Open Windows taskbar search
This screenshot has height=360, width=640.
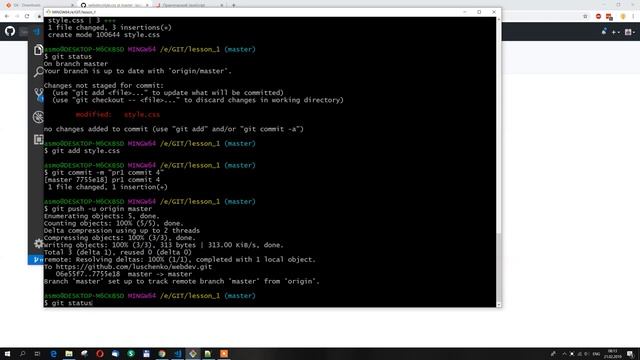(x=22, y=354)
